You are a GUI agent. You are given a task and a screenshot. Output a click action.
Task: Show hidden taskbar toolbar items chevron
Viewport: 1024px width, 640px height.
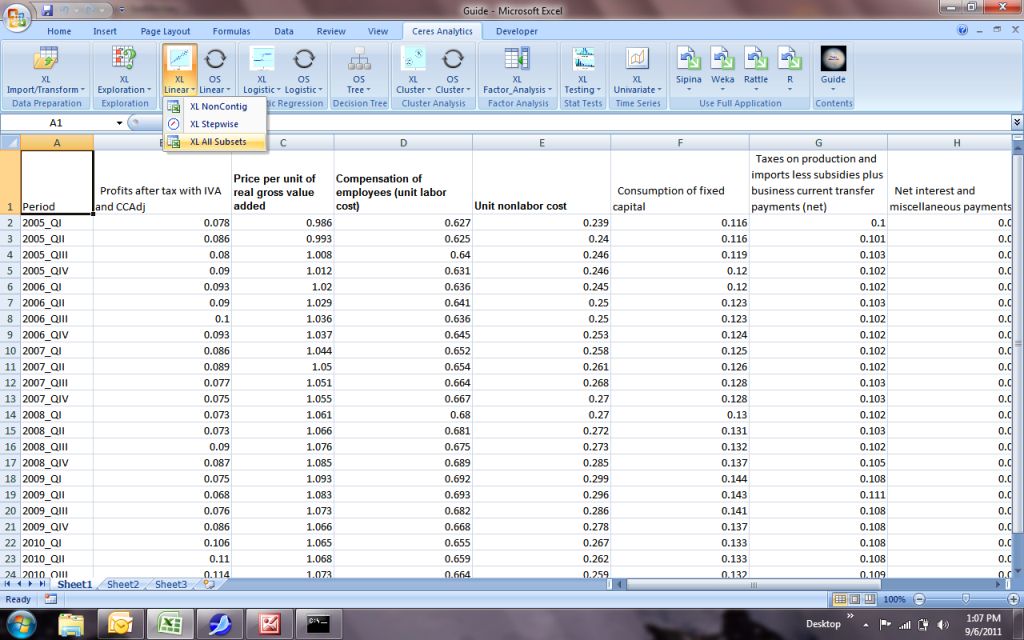[x=850, y=616]
